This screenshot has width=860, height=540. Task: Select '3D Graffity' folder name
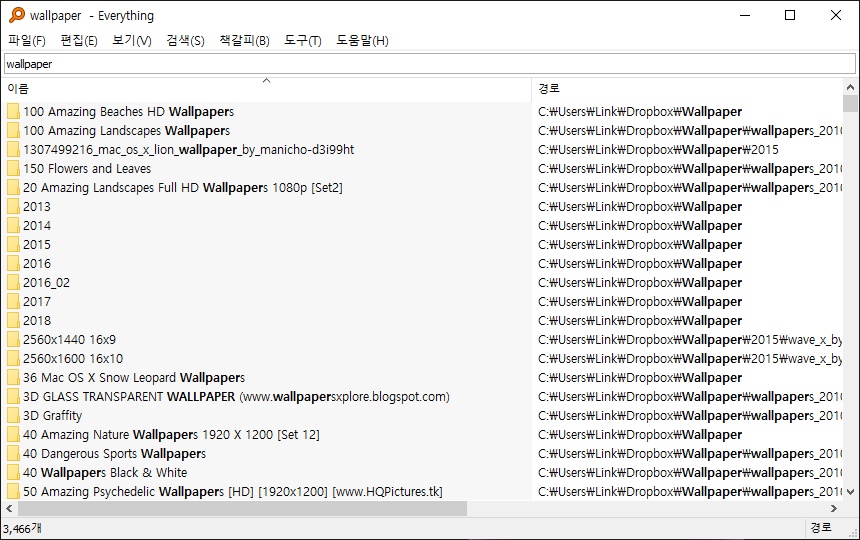coord(53,416)
